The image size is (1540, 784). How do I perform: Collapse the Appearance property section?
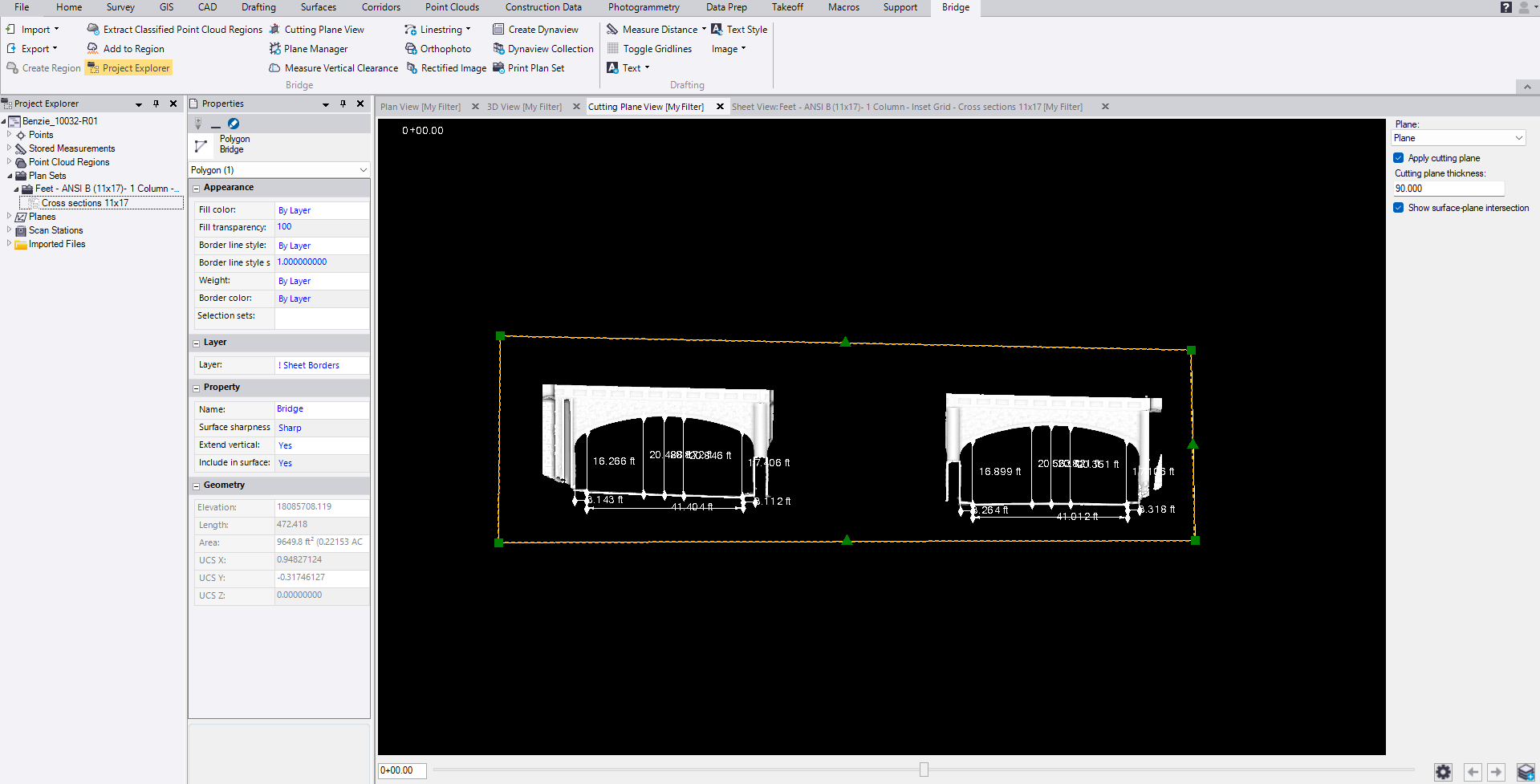click(x=196, y=188)
